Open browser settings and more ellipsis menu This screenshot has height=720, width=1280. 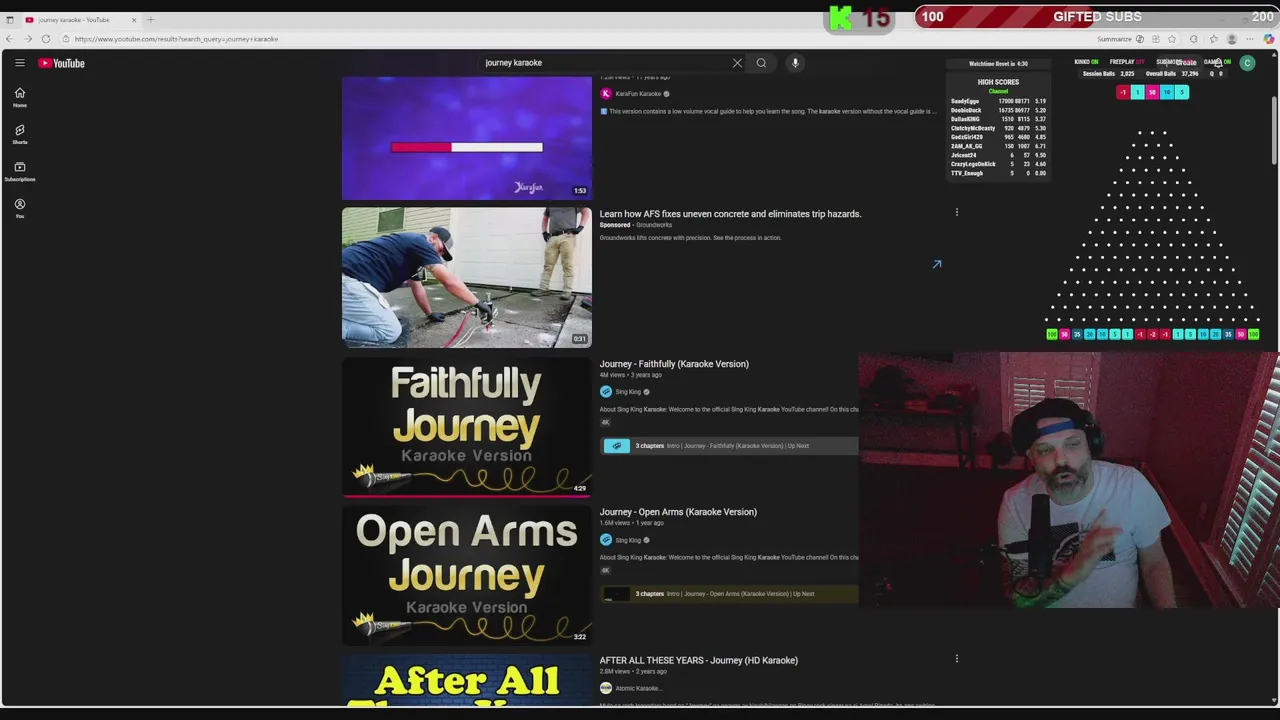click(1250, 39)
